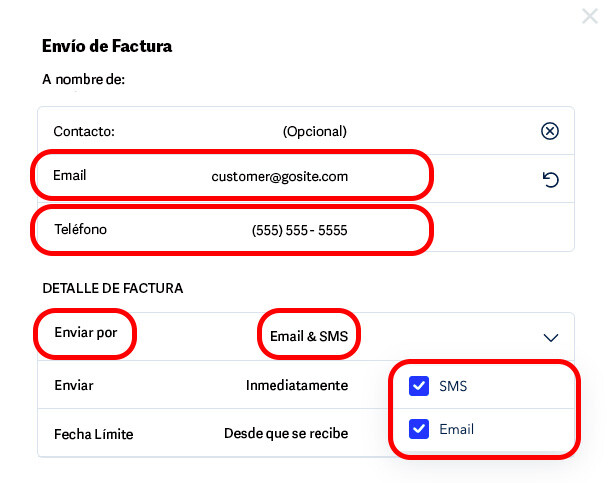Click the 'Contacto:' row label

(84, 131)
